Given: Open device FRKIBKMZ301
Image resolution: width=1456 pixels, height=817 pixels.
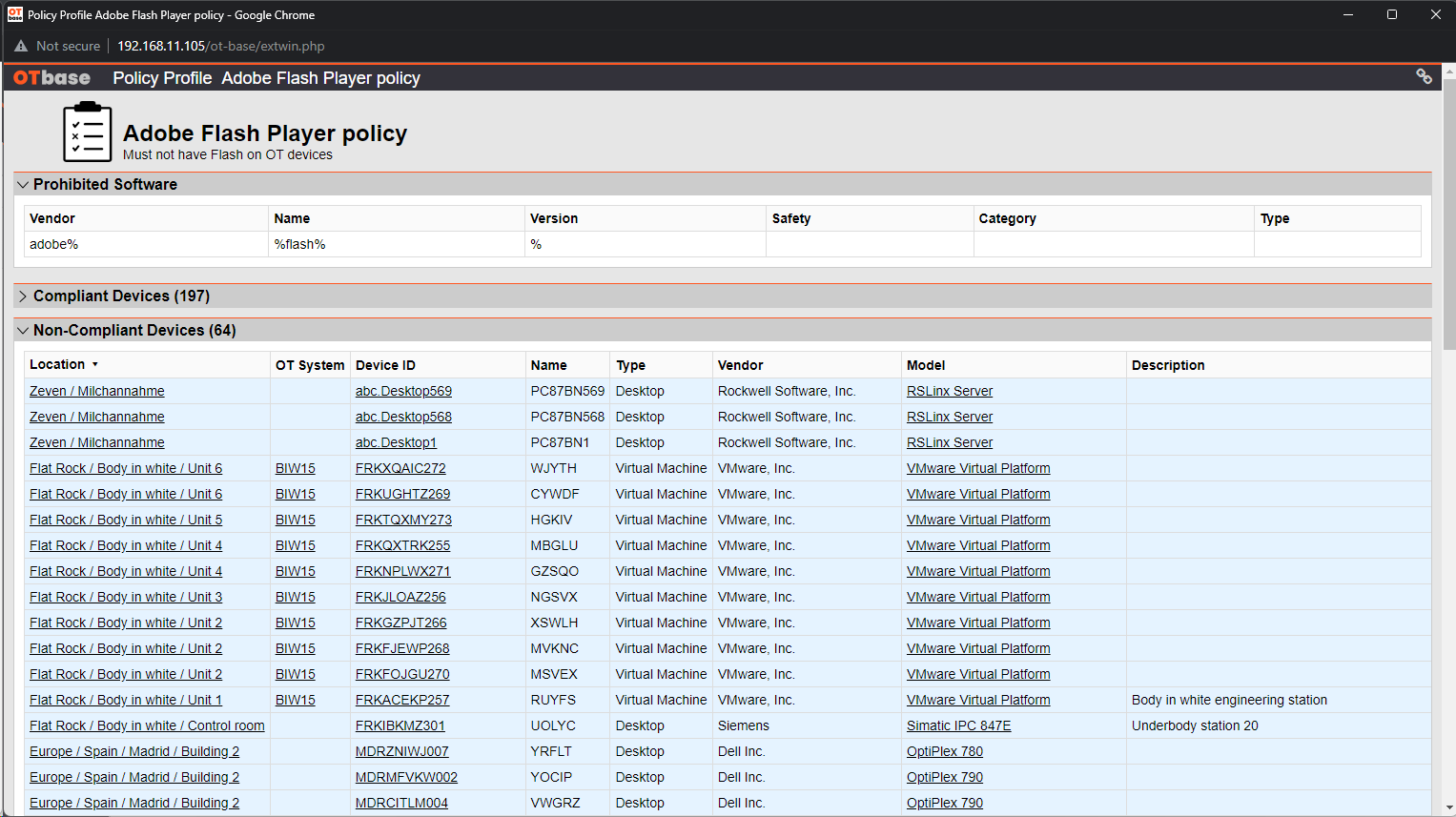Looking at the screenshot, I should (400, 725).
